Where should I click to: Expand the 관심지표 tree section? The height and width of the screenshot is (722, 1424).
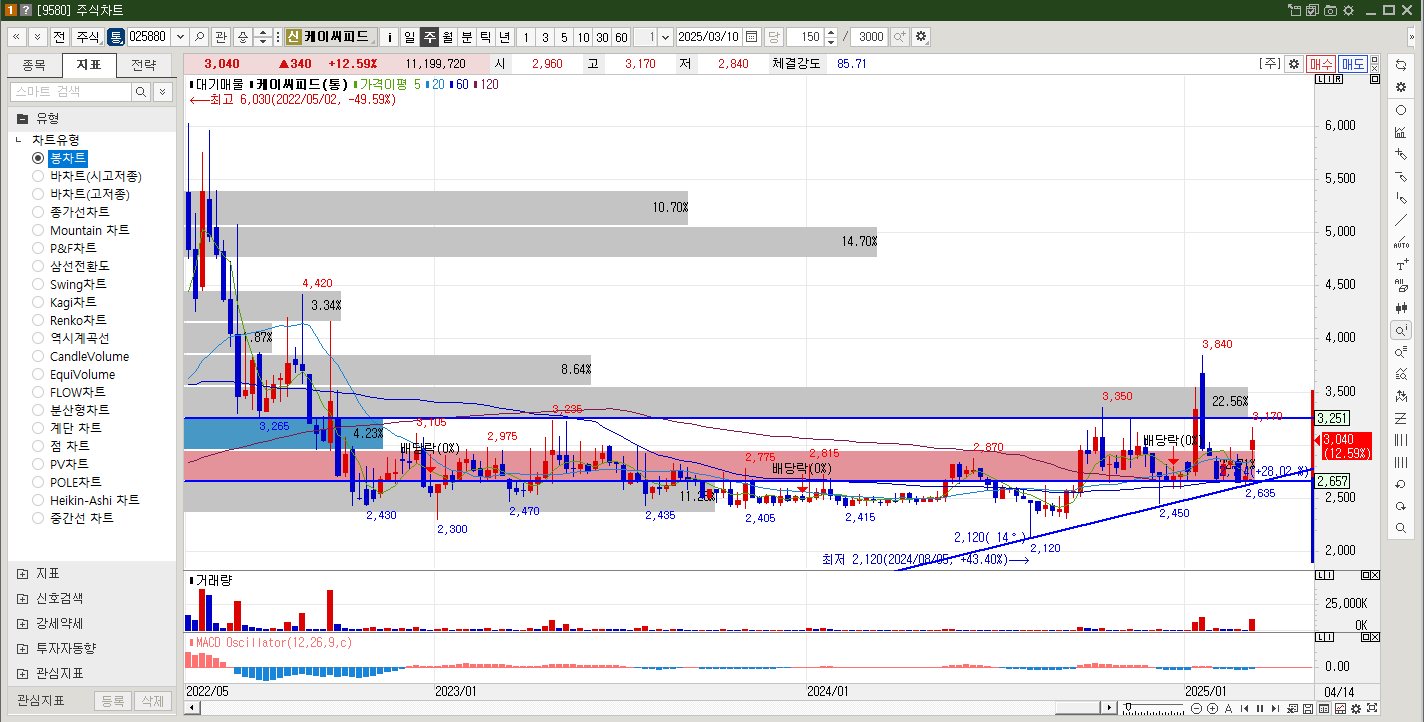coord(22,673)
